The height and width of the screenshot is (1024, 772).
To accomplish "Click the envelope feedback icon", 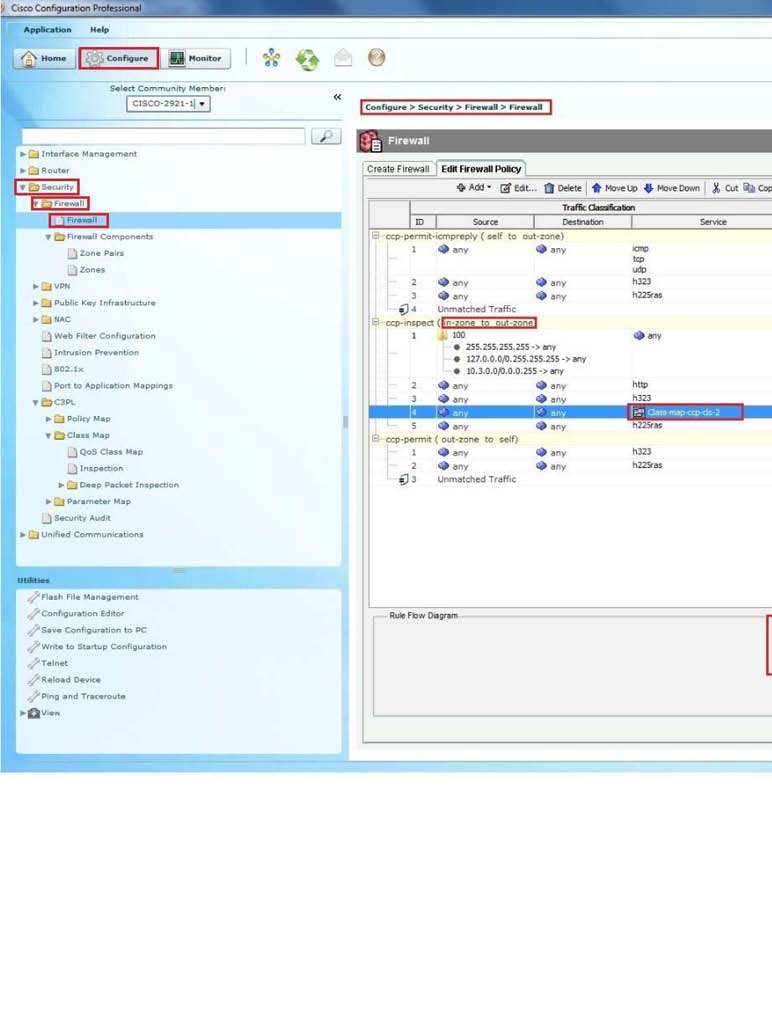I will pos(343,58).
